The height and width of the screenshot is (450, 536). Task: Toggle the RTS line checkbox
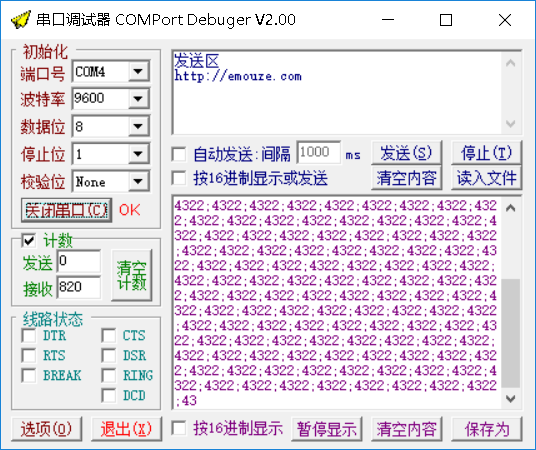(x=28, y=355)
